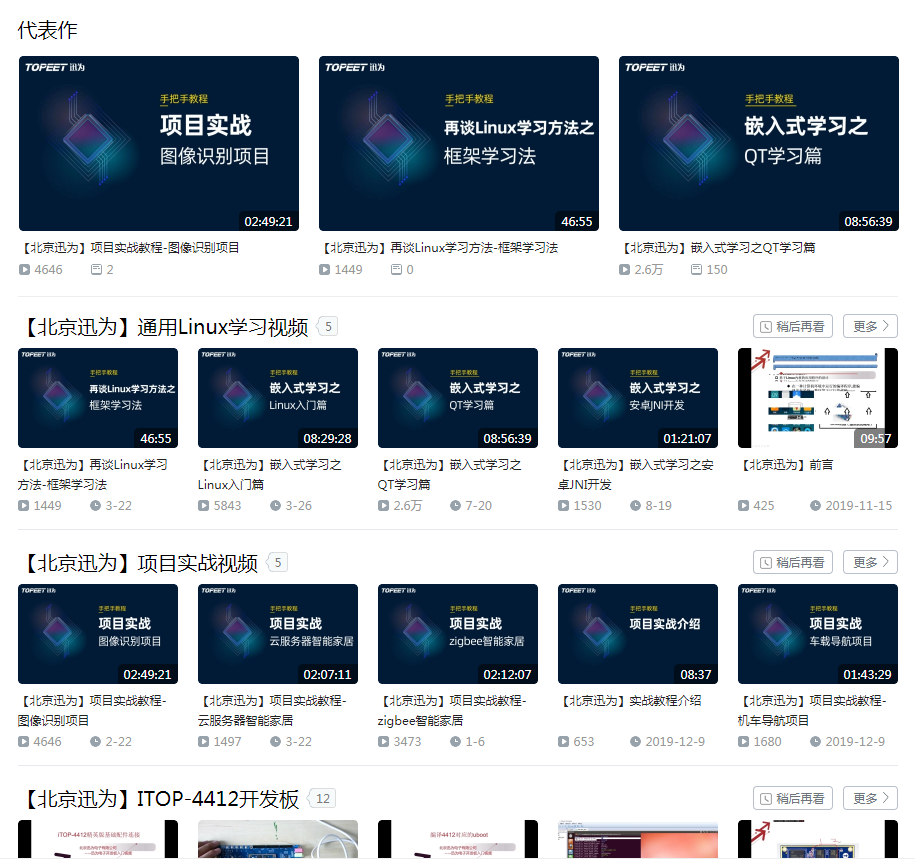Click the clock icon under 机车导航项目

[x=815, y=741]
